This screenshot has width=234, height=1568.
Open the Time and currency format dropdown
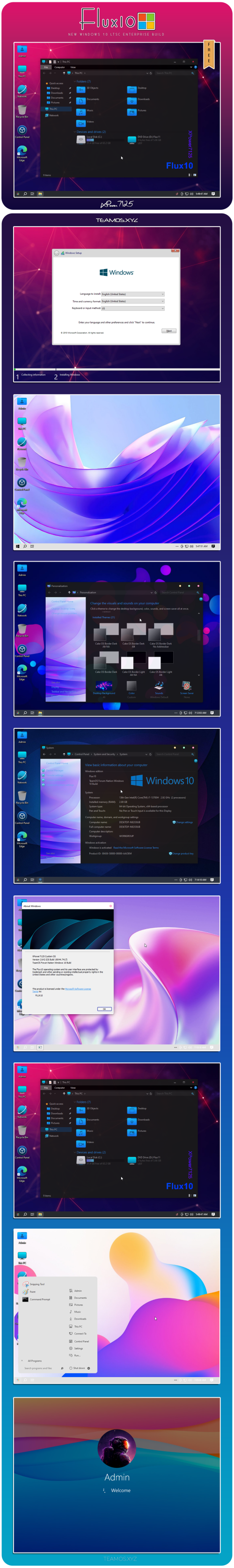coord(133,301)
